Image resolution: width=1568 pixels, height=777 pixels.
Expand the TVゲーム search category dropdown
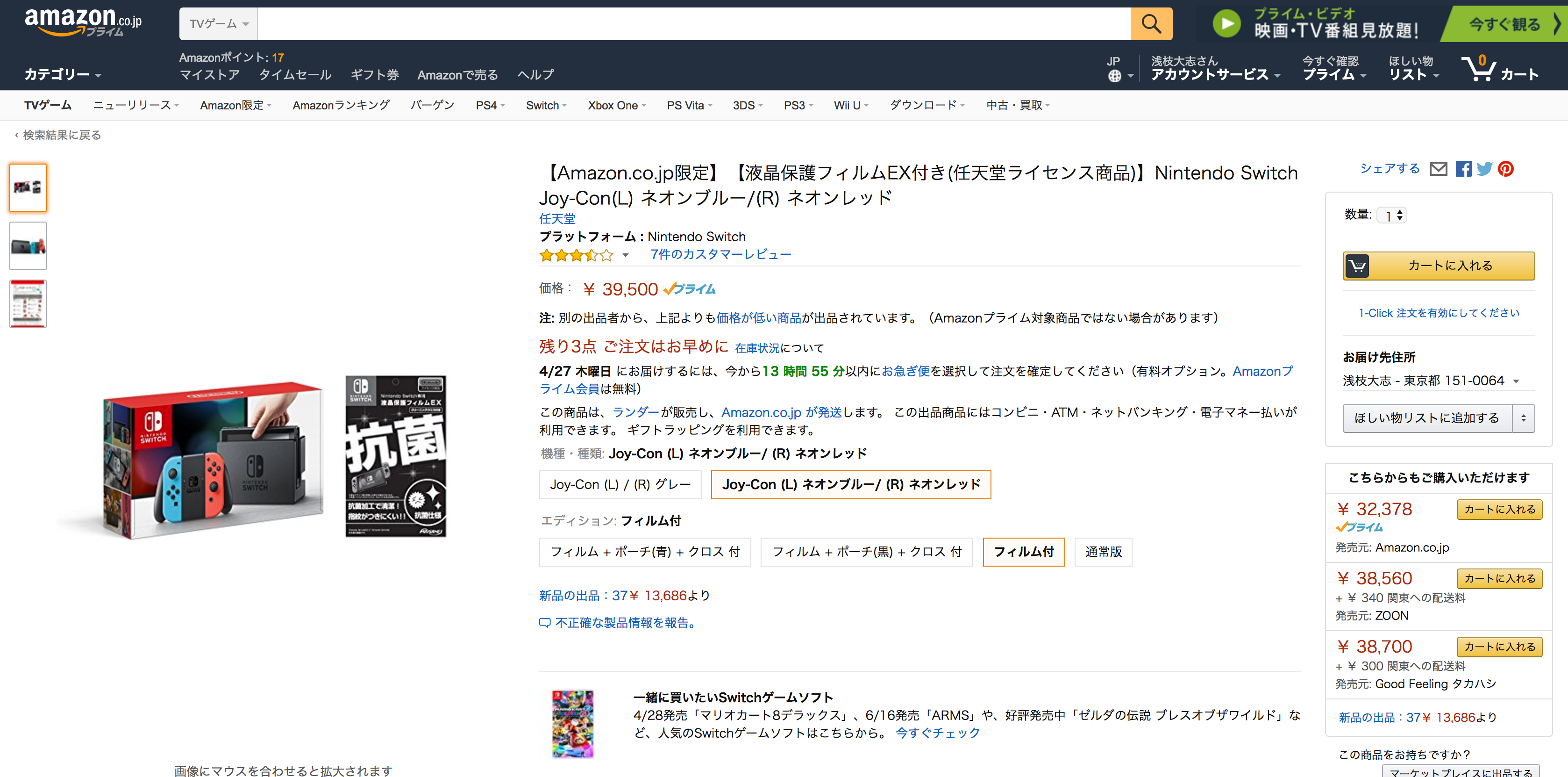click(x=219, y=24)
